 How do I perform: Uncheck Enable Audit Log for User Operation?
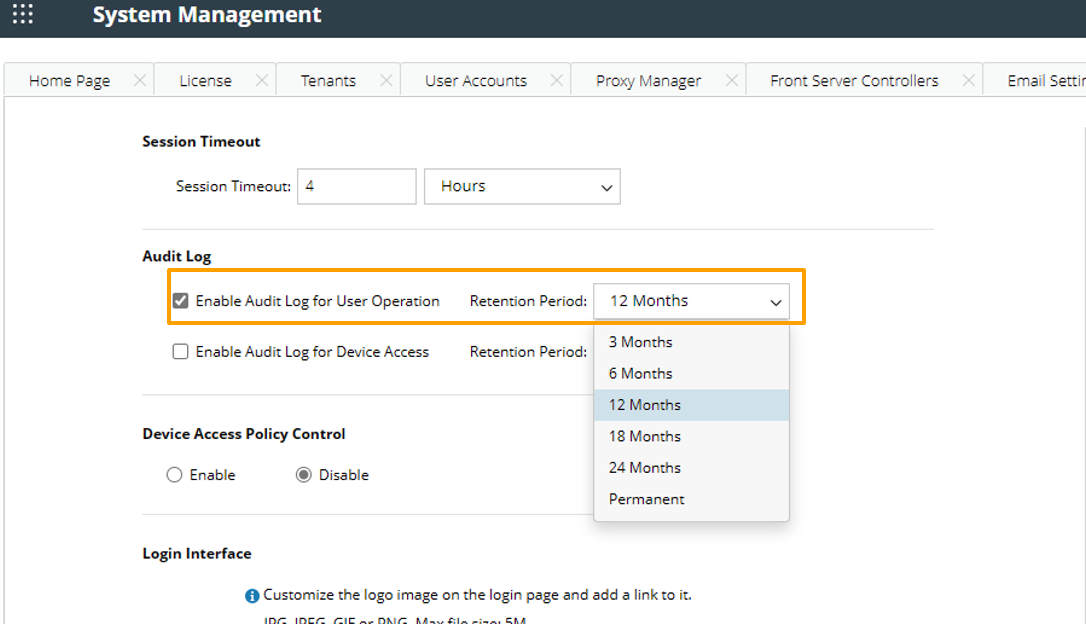181,301
